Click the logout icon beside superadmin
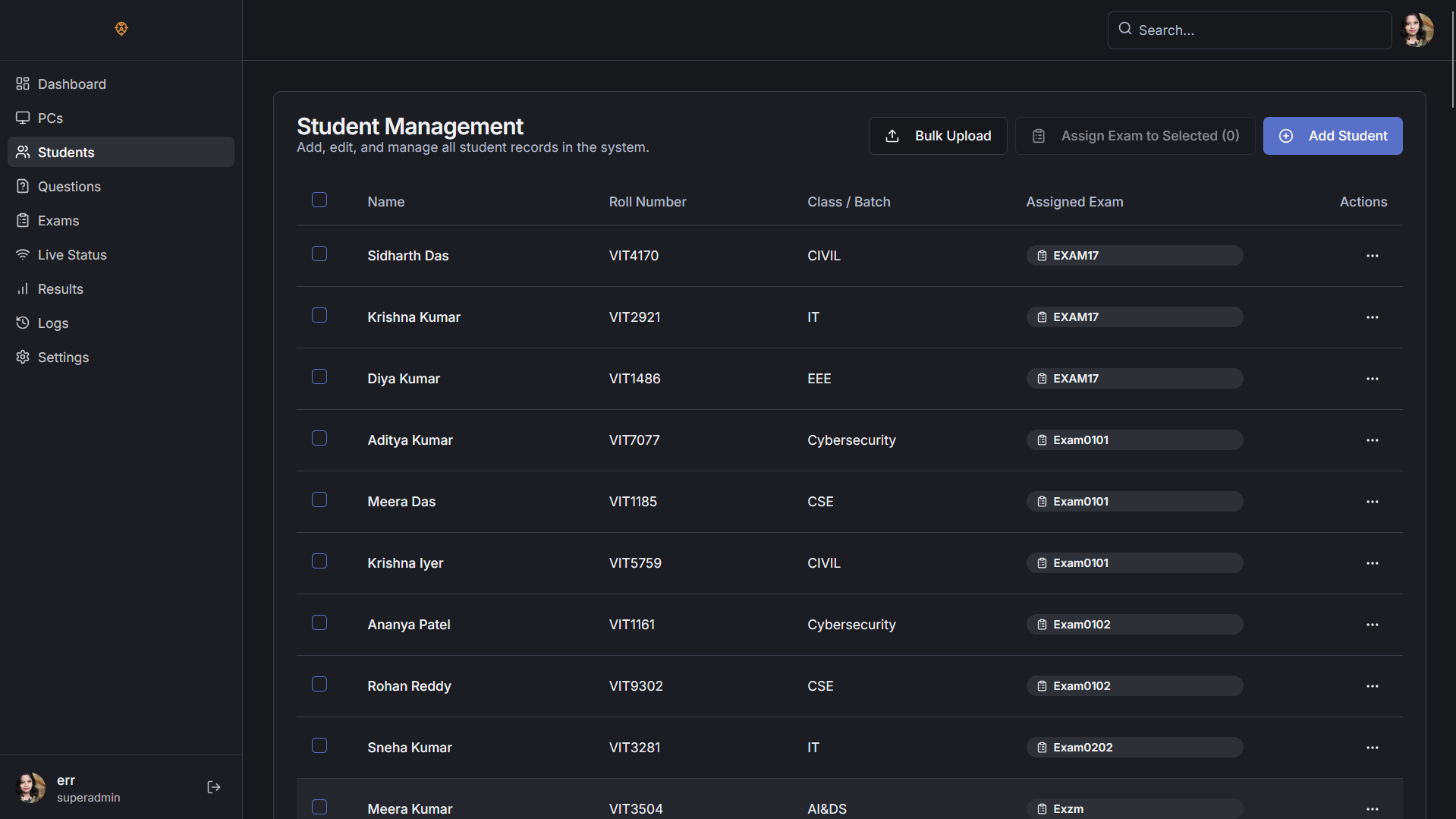This screenshot has height=819, width=1456. (213, 787)
